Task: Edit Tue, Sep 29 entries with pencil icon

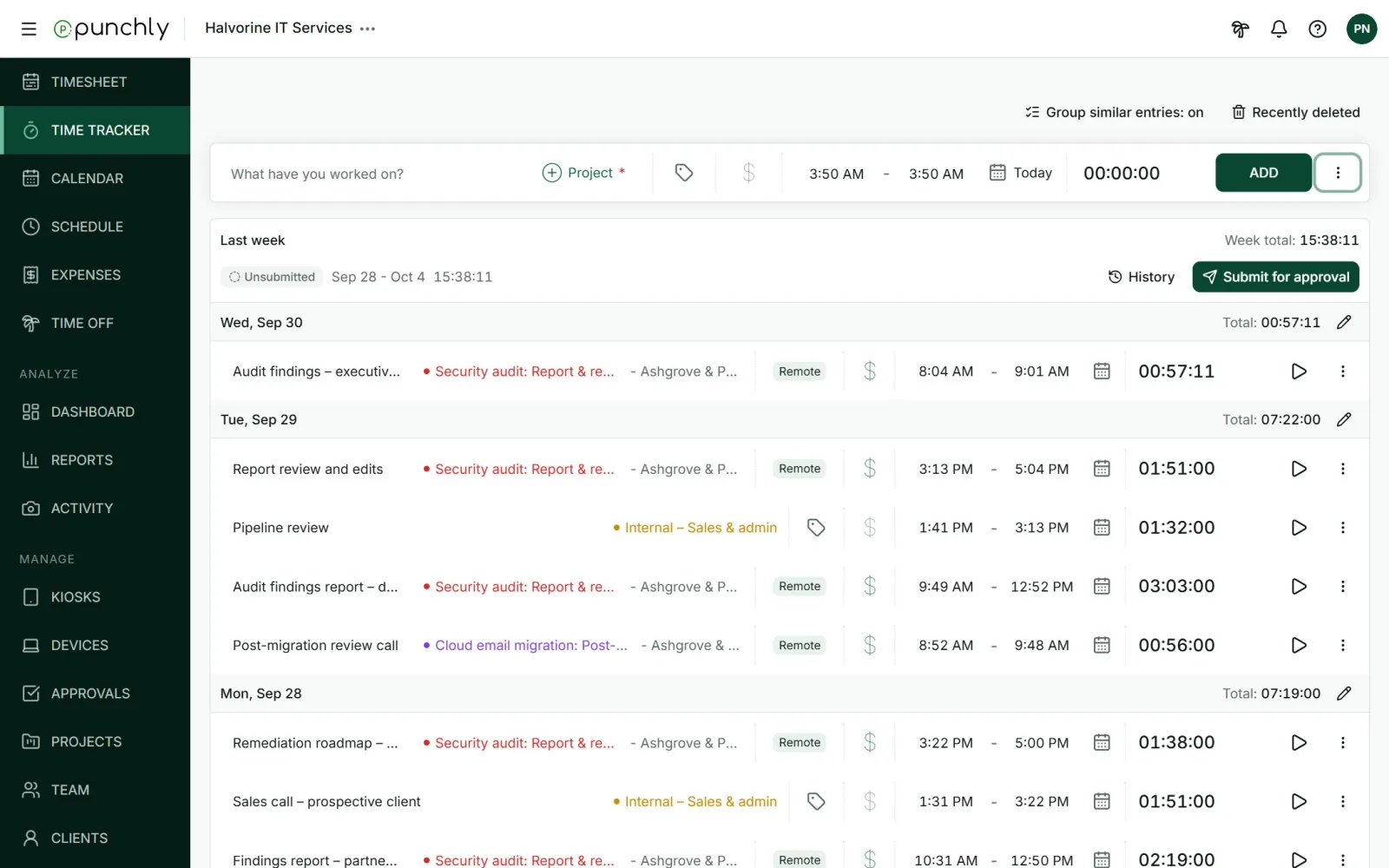Action: coord(1344,419)
